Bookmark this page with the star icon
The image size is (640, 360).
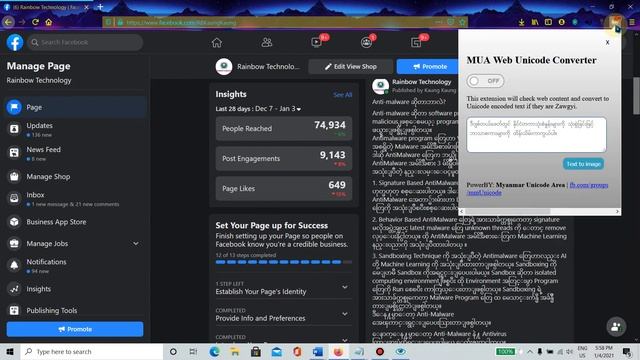(462, 22)
